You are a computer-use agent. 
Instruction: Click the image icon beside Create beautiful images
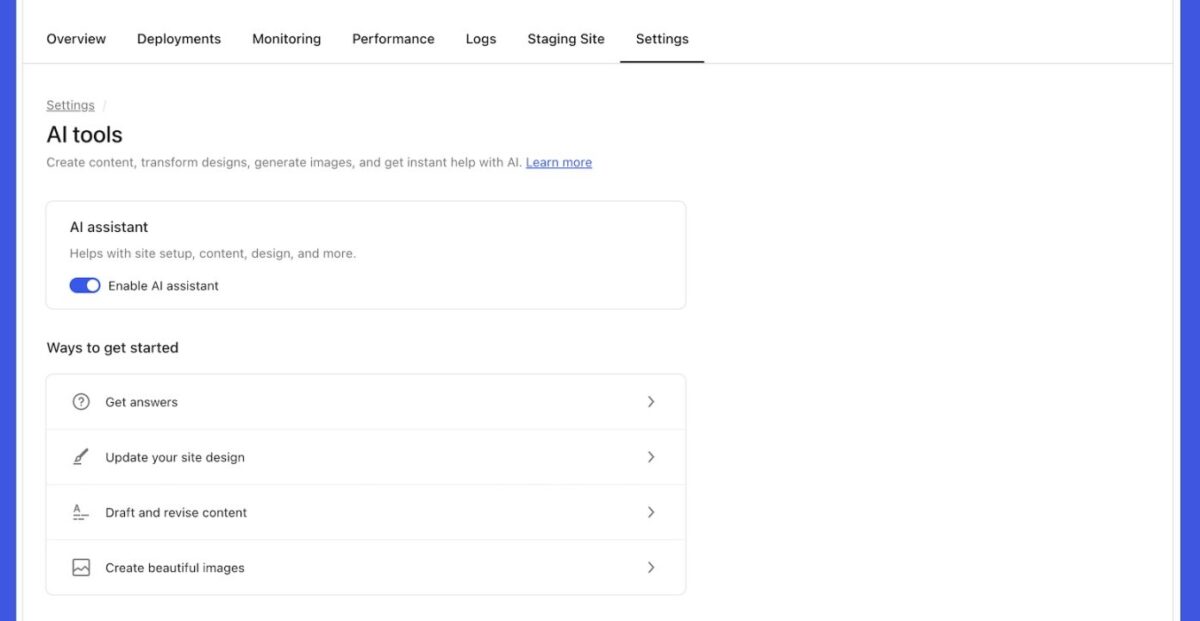point(80,567)
